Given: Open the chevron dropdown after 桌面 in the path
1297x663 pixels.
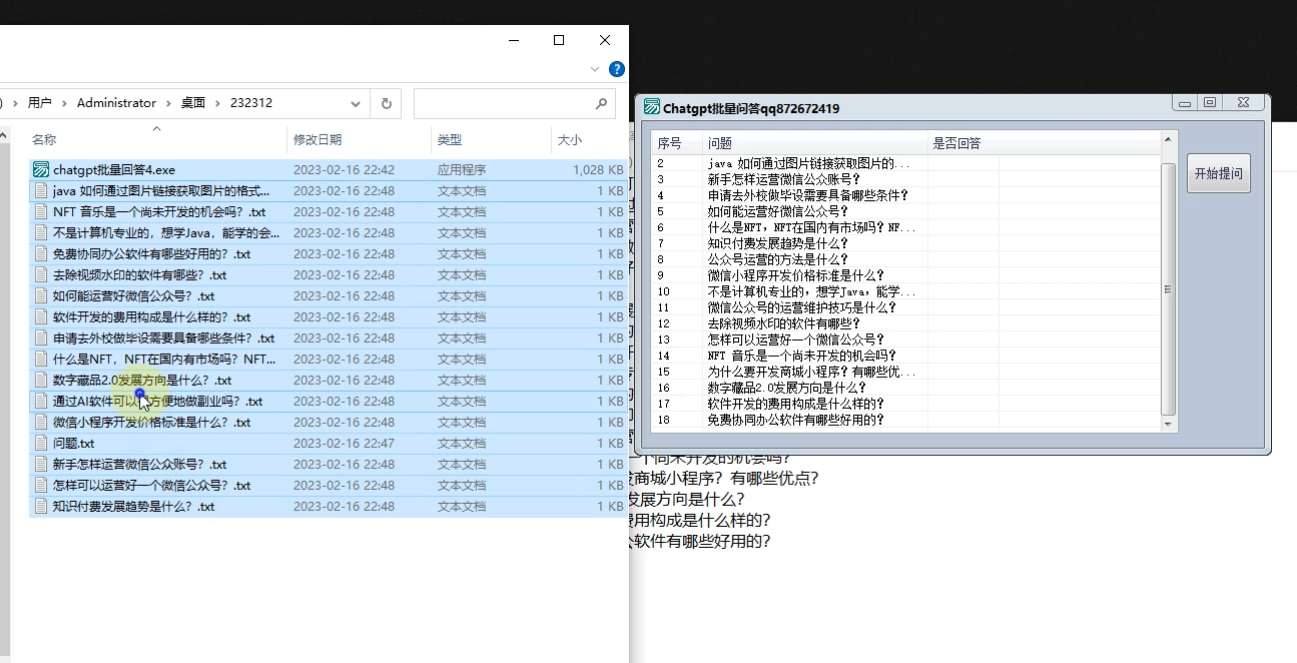Looking at the screenshot, I should coord(218,103).
